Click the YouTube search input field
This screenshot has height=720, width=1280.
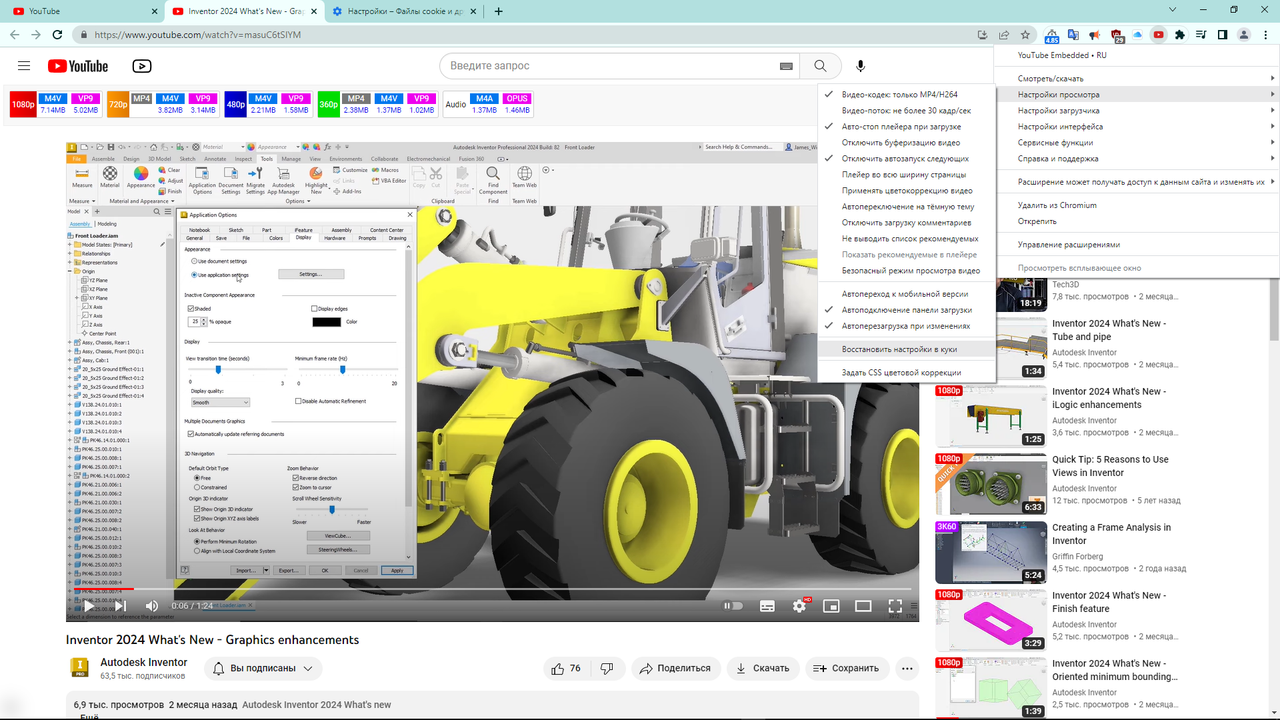[612, 66]
